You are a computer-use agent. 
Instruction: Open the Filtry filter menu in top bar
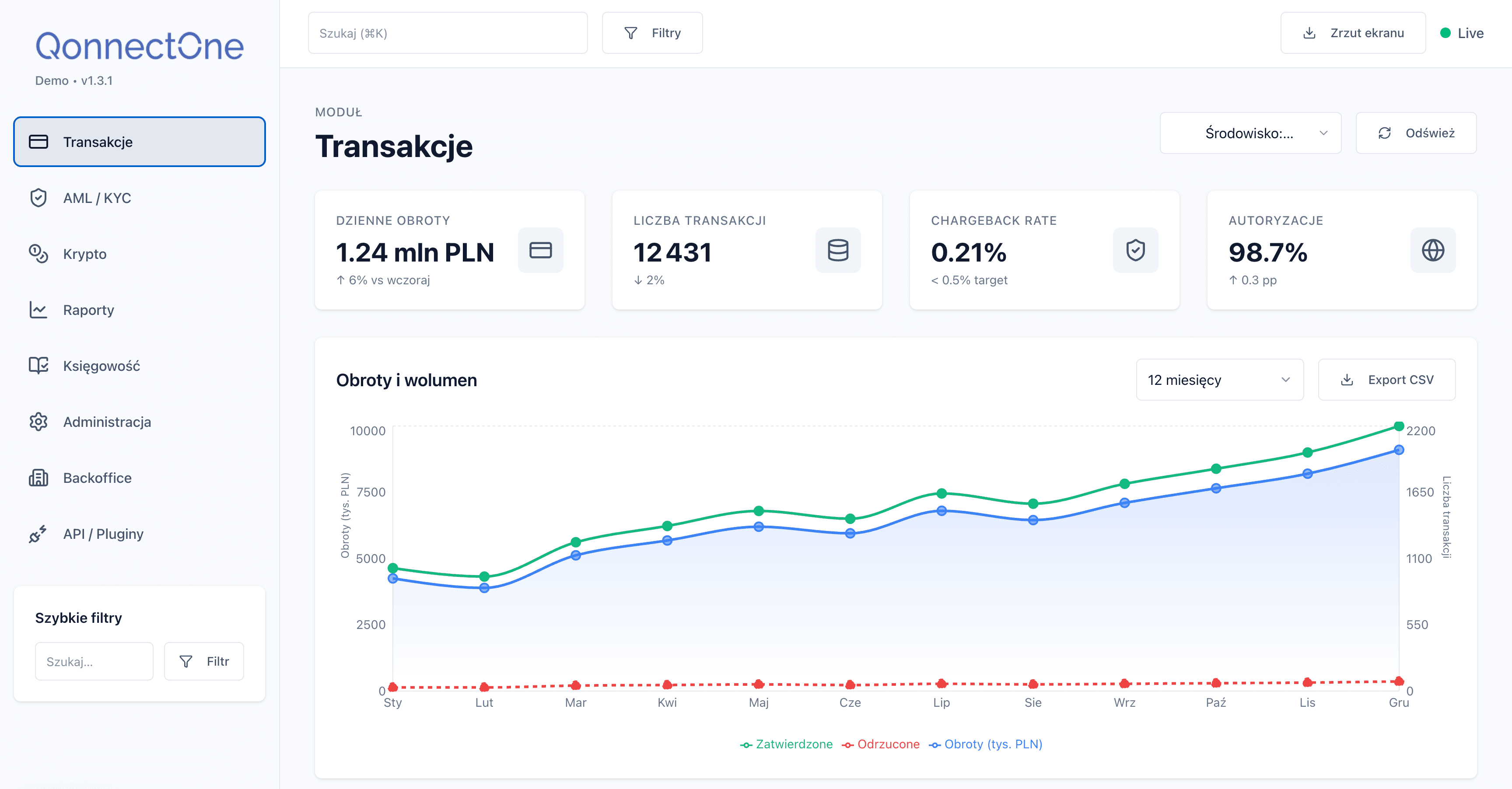click(x=652, y=33)
